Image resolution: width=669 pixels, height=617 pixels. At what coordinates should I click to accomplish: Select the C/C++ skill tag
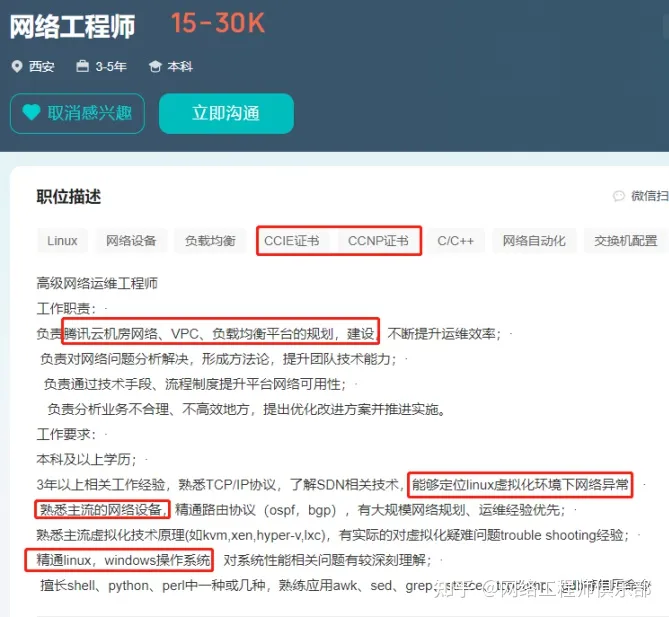point(456,241)
